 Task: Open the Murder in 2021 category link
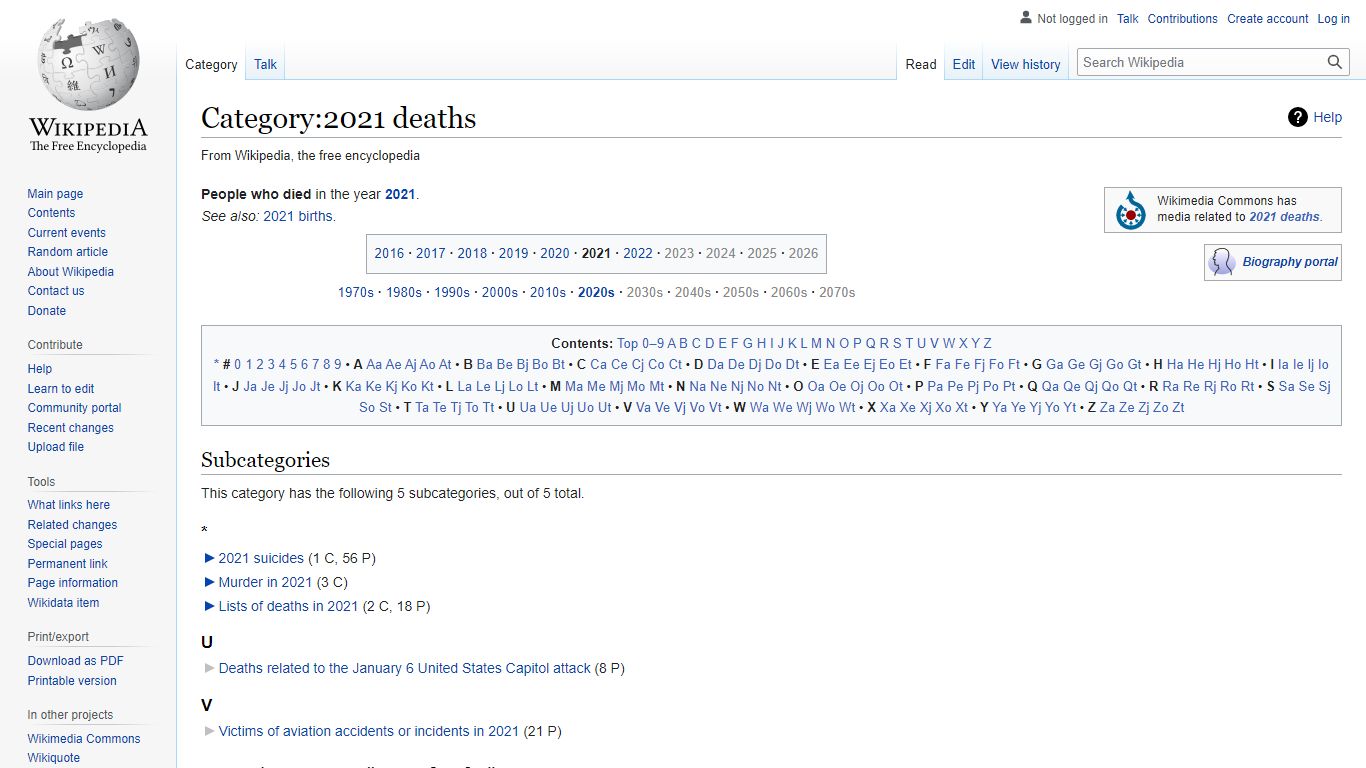(265, 582)
